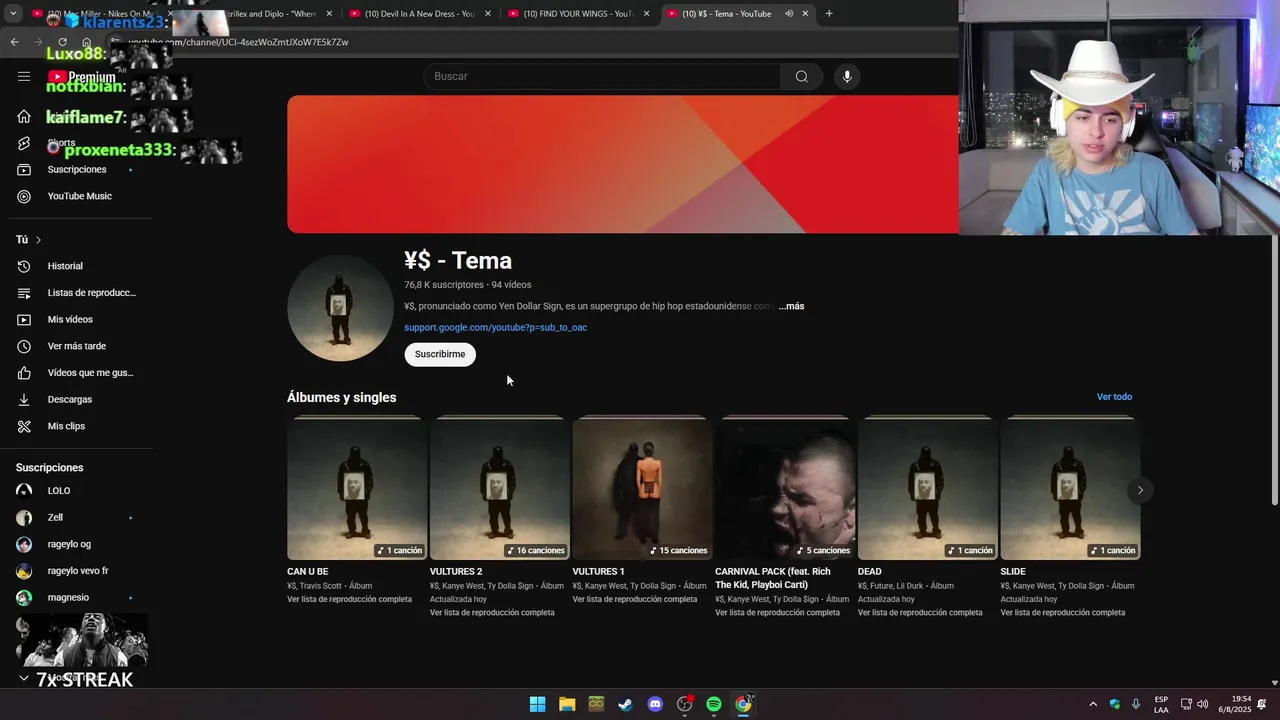Open DEAD full playlist link
Viewport: 1280px width, 720px height.
(920, 613)
